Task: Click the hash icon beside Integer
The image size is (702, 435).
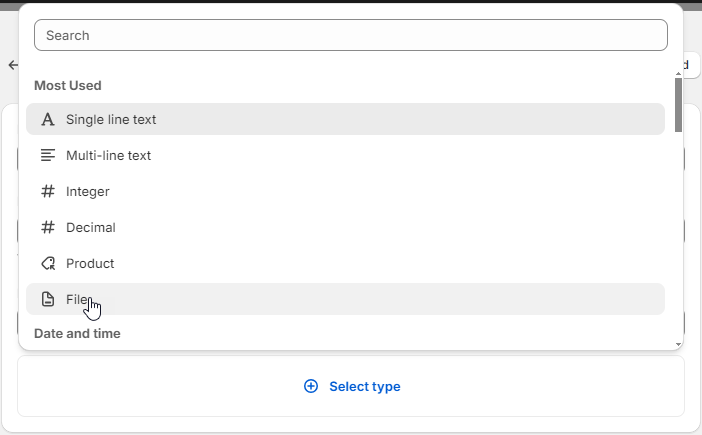Action: [x=48, y=191]
